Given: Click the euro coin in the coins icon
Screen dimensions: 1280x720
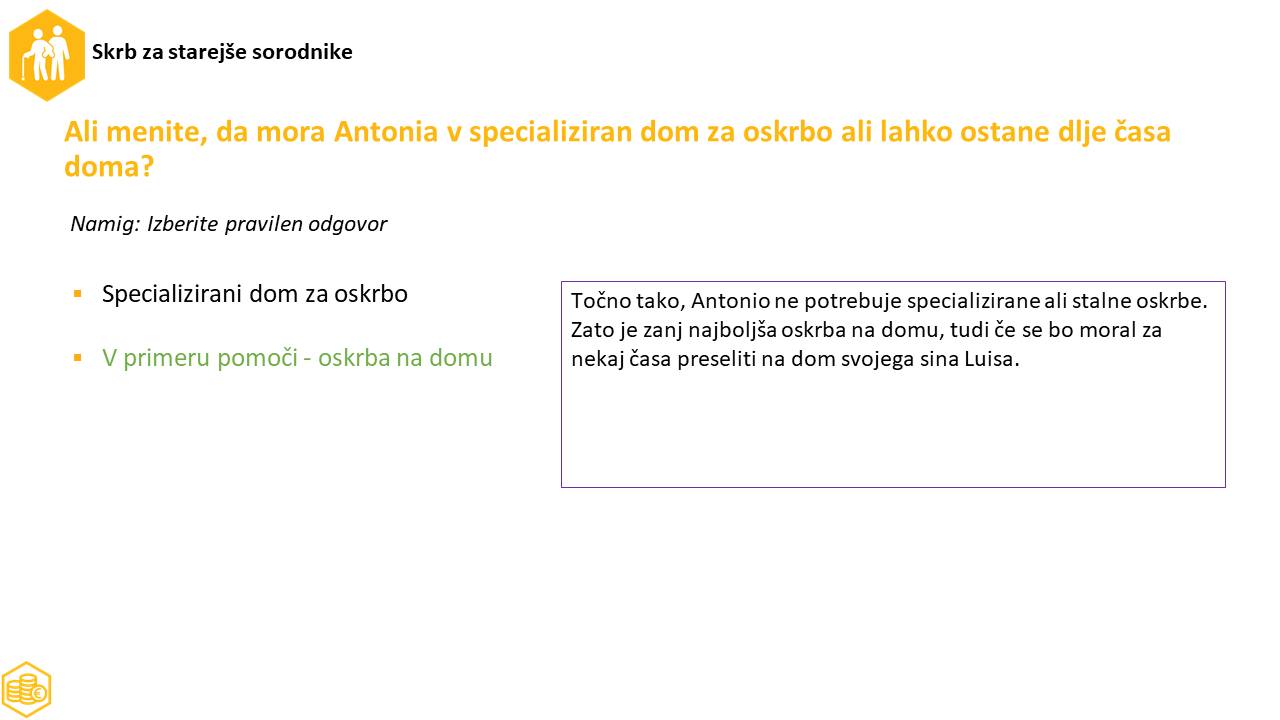Looking at the screenshot, I should [39, 693].
